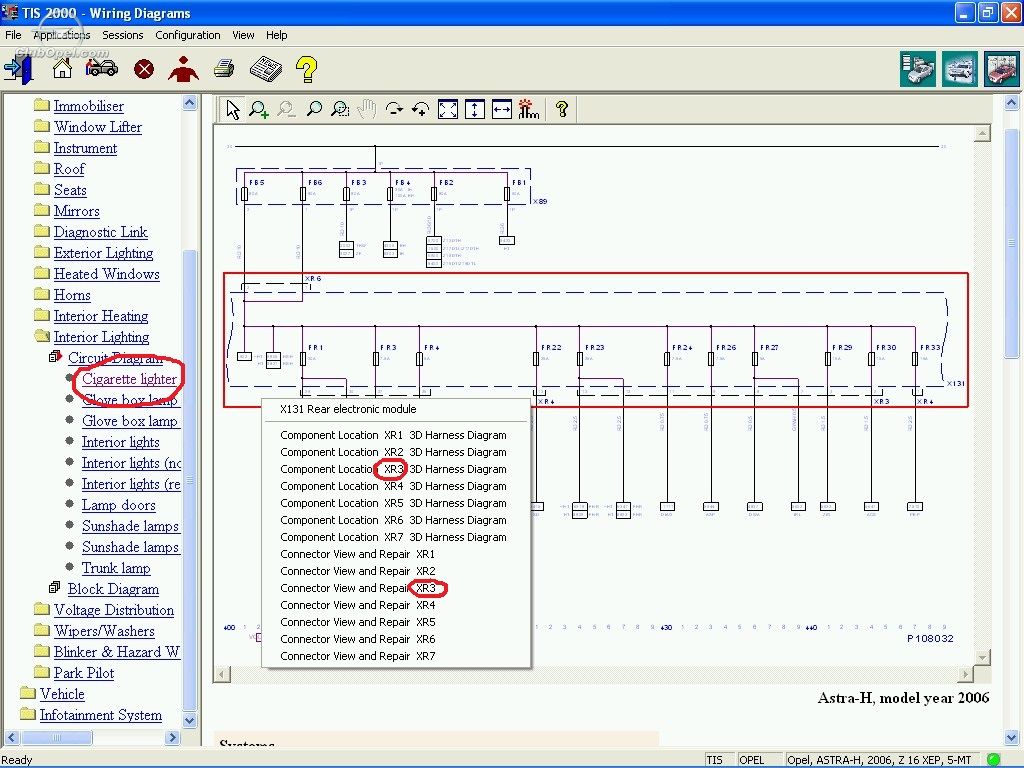Click tree panel scroll down arrow
Image resolution: width=1024 pixels, height=768 pixels.
[x=189, y=720]
